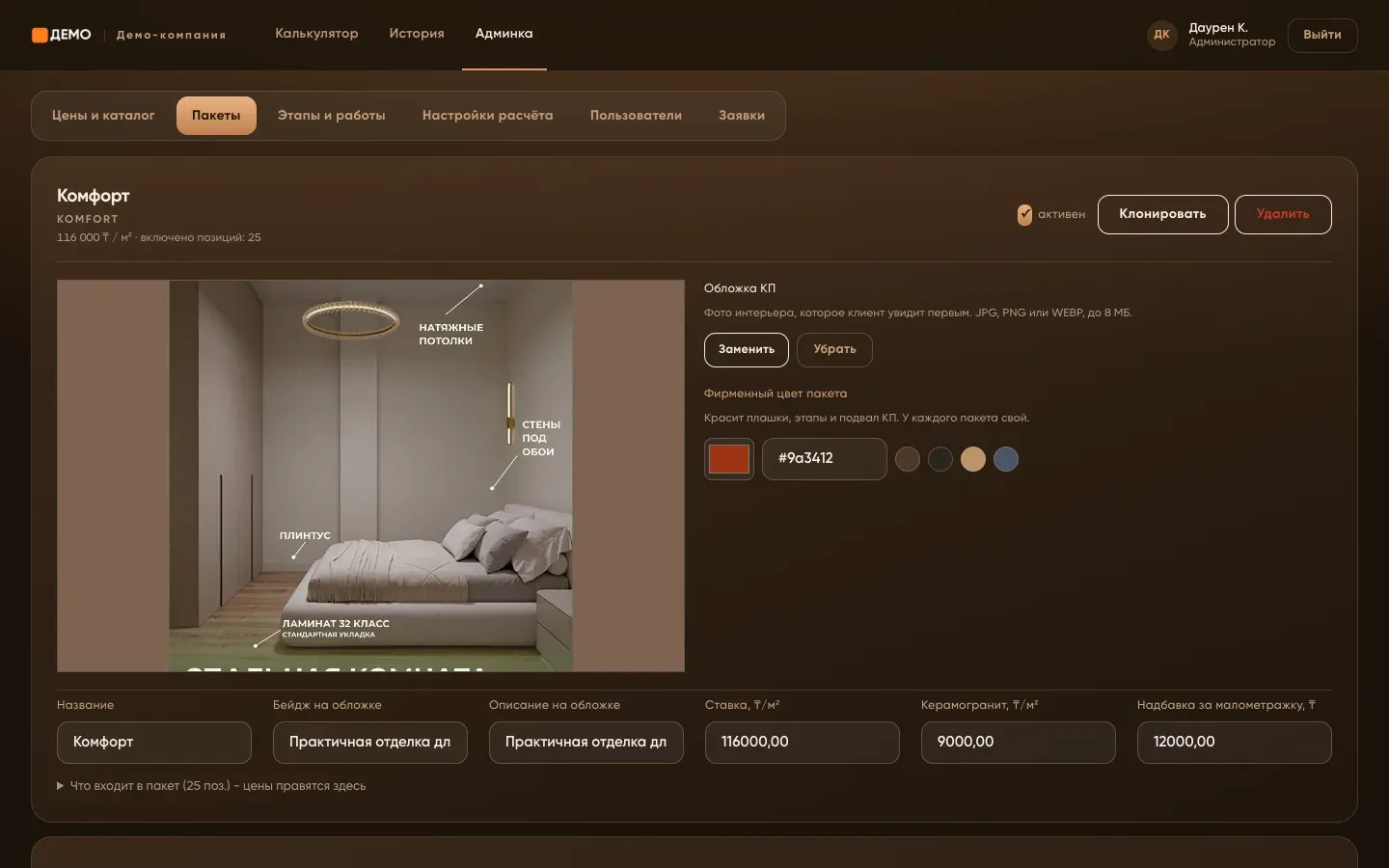Viewport: 1389px width, 868px height.
Task: Pick the black preset color
Action: coord(940,459)
